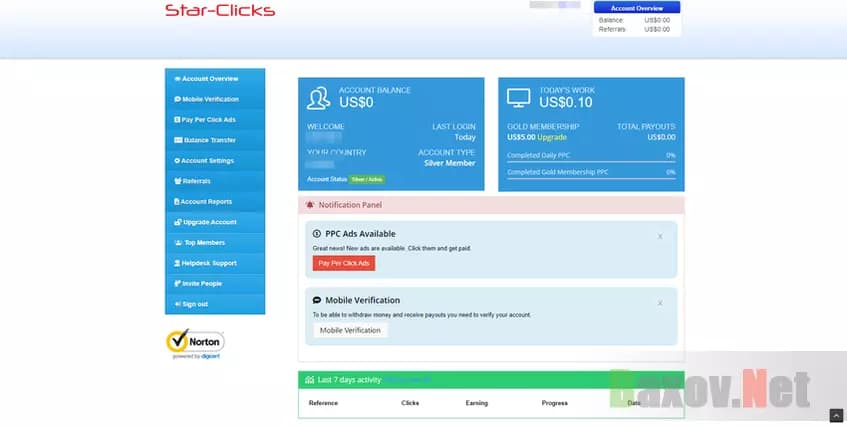This screenshot has height=427, width=847.
Task: Click the Norton secured badge
Action: point(195,344)
